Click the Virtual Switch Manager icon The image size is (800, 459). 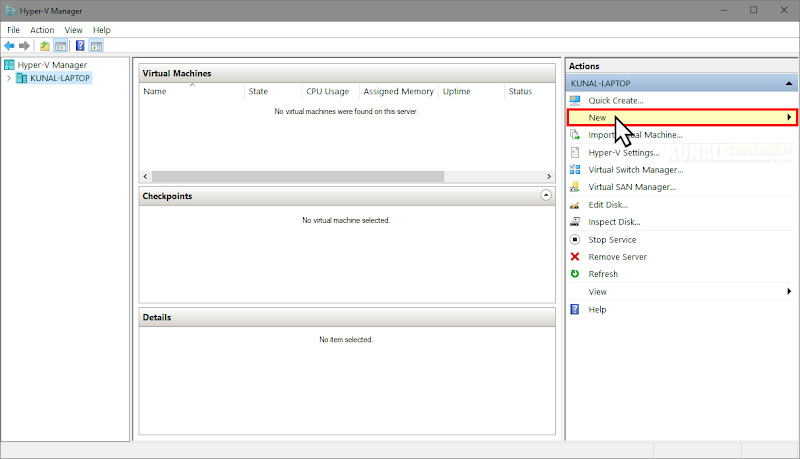point(575,170)
